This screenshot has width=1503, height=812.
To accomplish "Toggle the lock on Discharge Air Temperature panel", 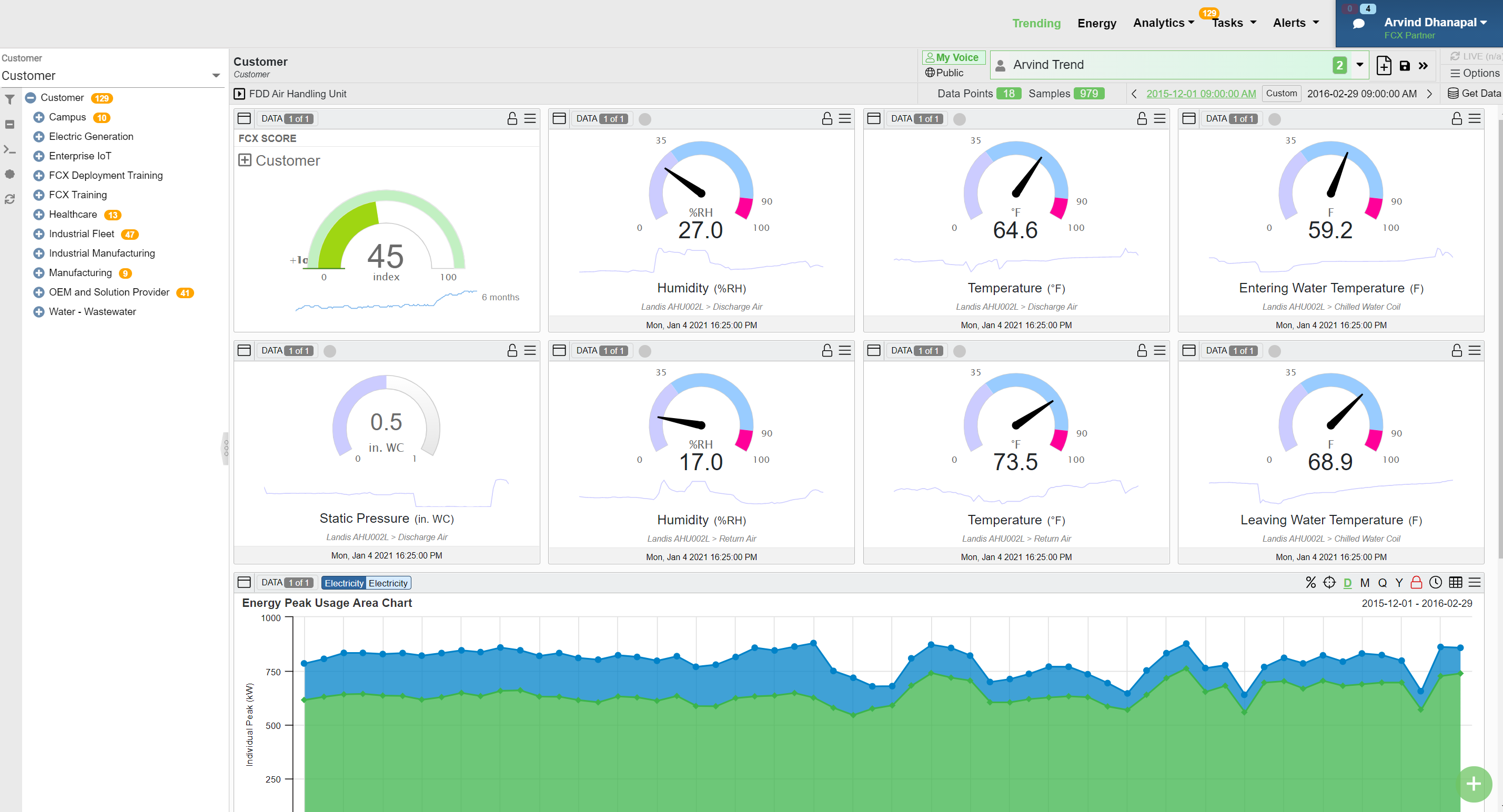I will coord(1142,118).
